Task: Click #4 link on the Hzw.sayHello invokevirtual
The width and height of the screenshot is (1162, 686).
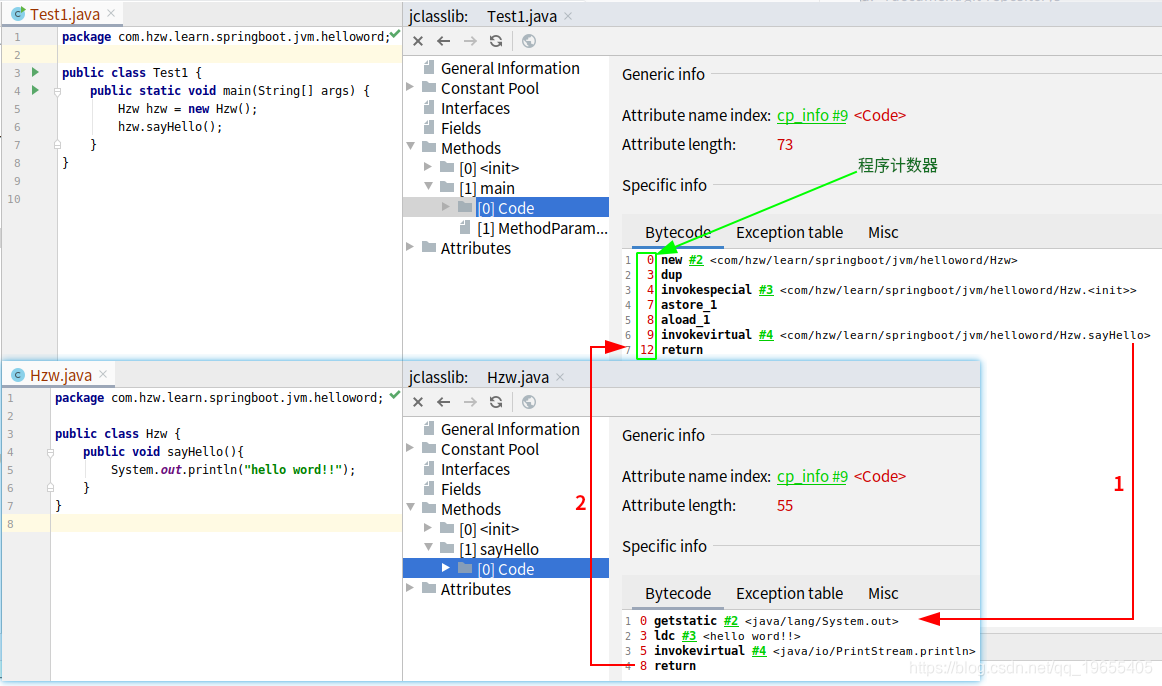Action: point(766,335)
